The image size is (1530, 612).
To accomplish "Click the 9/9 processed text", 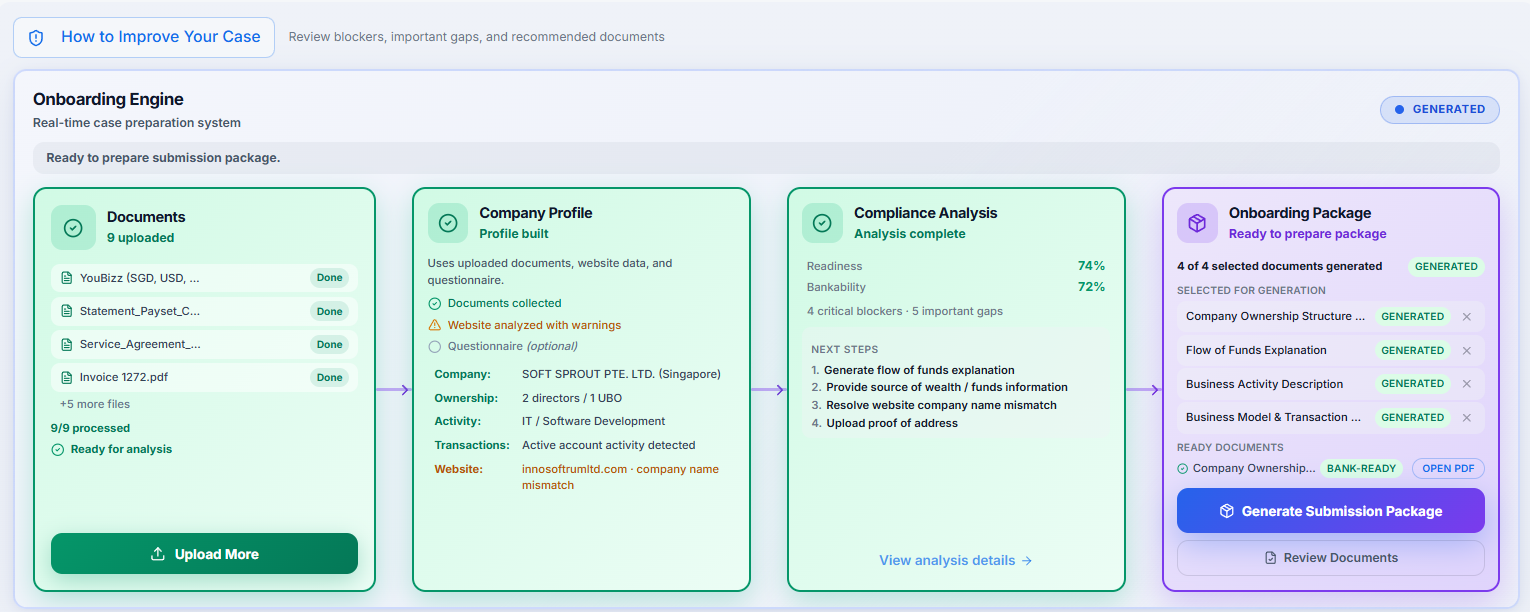I will 91,428.
